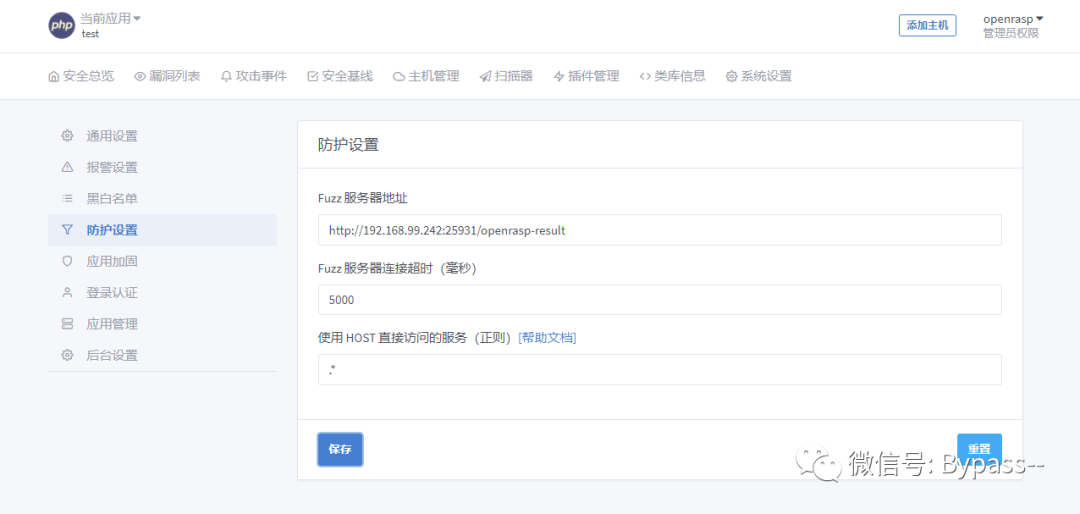Click the 重置 reset button
Viewport: 1080px width, 514px height.
click(979, 449)
